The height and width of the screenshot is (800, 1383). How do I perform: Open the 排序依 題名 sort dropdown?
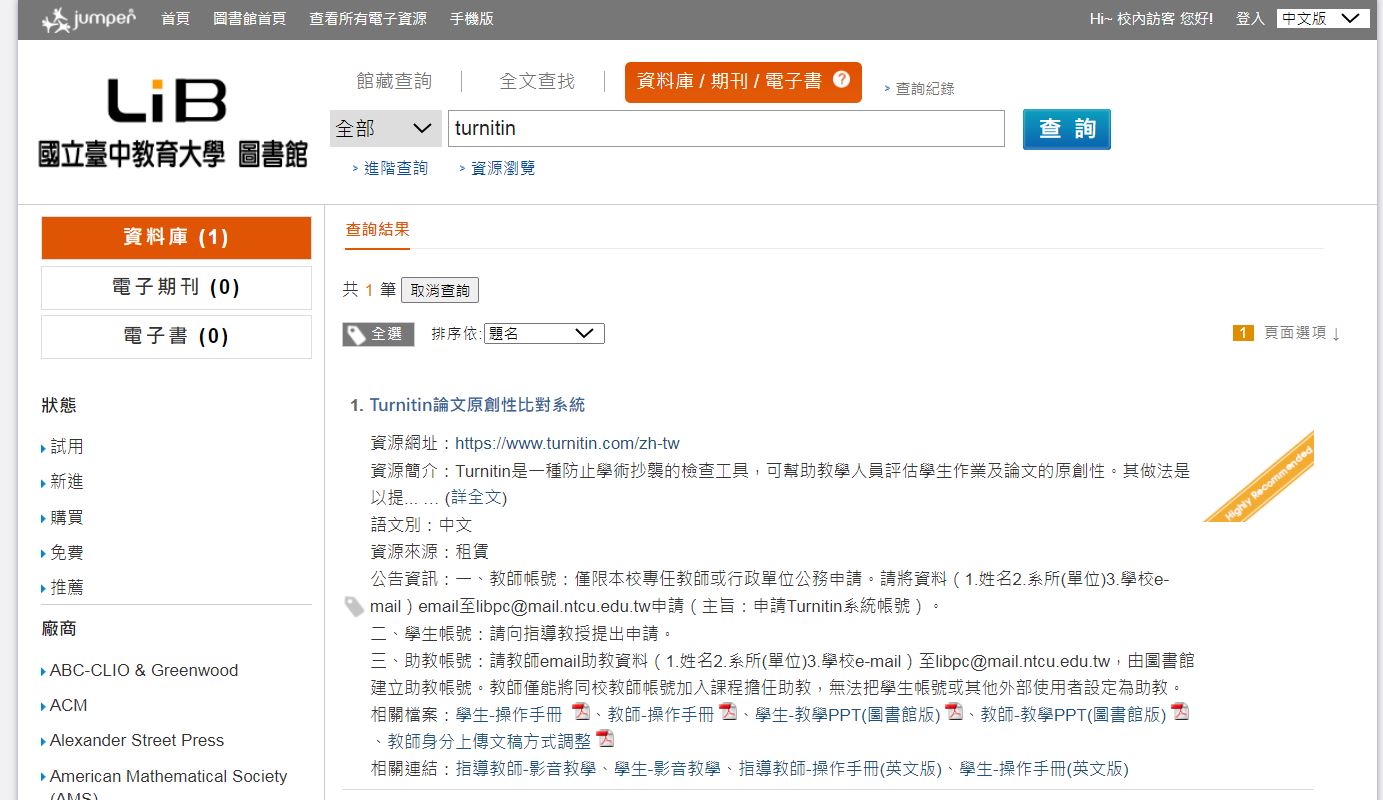point(544,334)
